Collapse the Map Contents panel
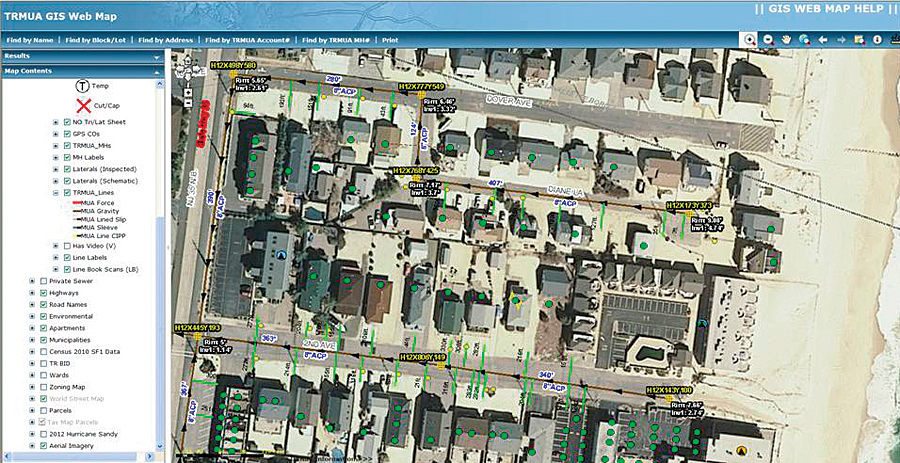Screen dimensions: 900x463 coord(156,72)
